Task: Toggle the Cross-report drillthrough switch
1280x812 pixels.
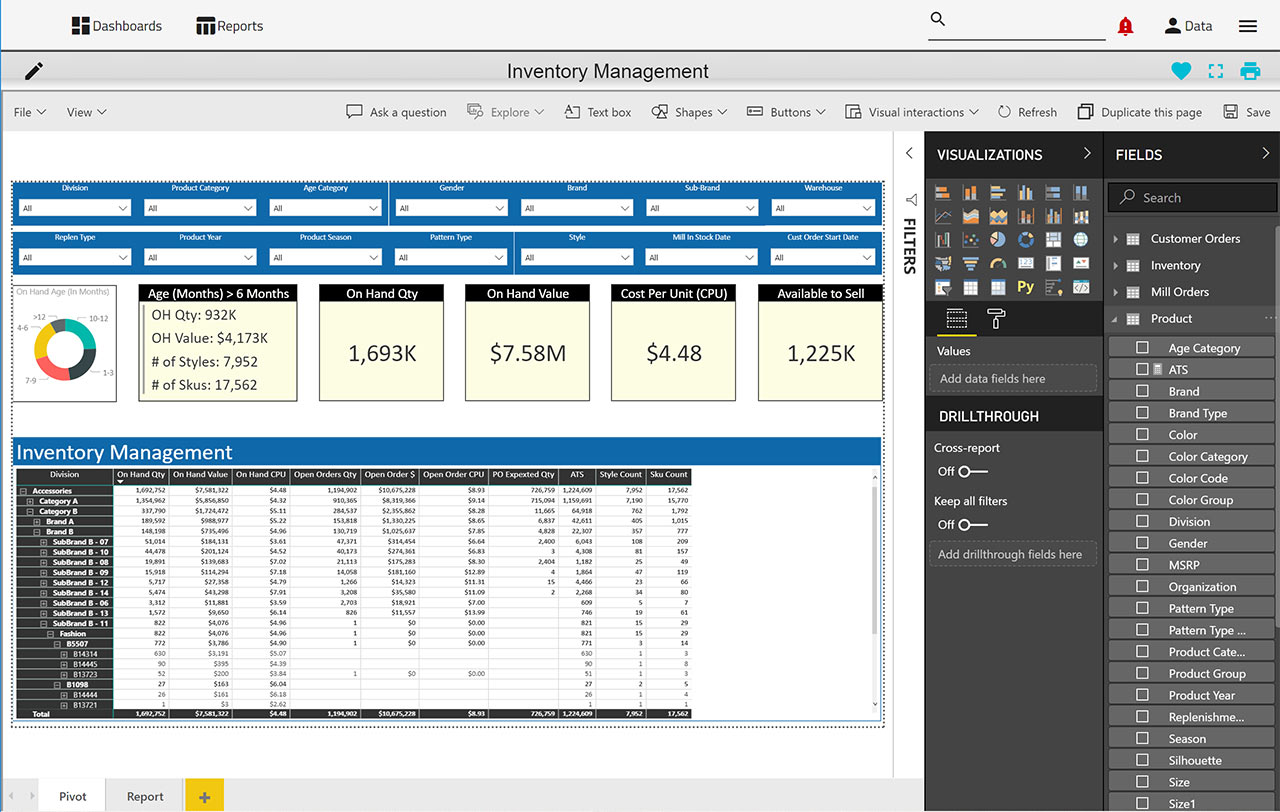Action: (972, 471)
